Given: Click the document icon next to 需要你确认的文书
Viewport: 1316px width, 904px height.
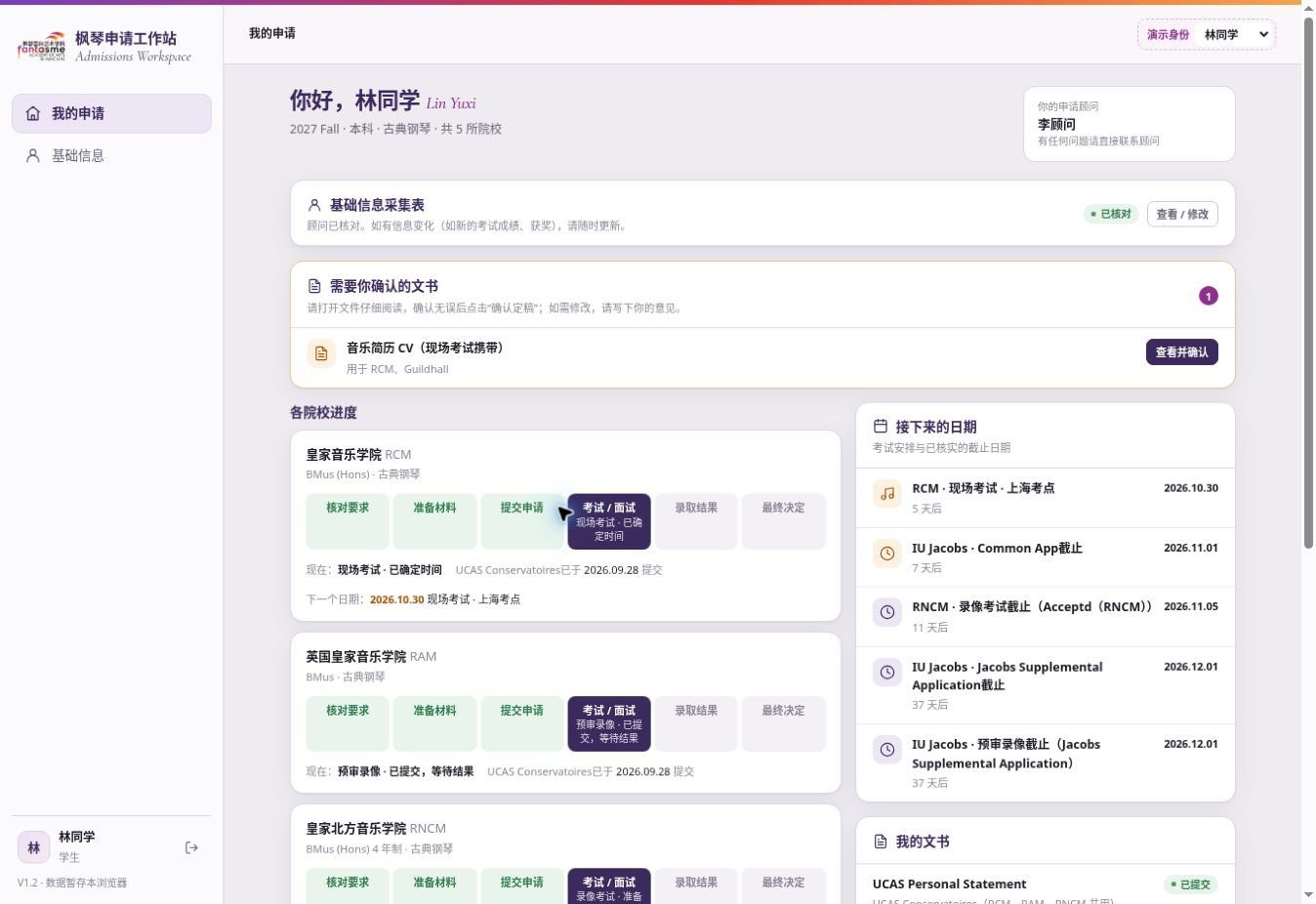Looking at the screenshot, I should [314, 286].
